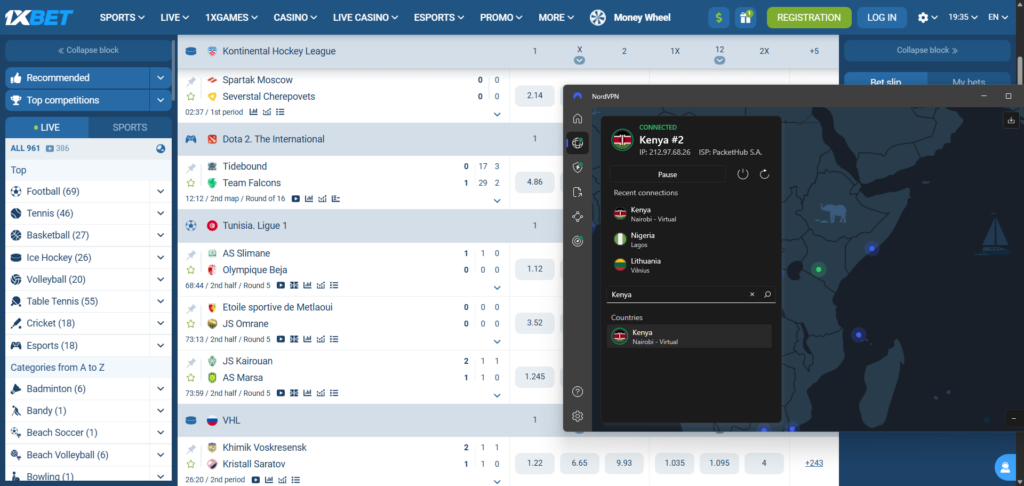The image size is (1024, 486).
Task: Expand the Ice Hockey (26) category
Action: (161, 257)
